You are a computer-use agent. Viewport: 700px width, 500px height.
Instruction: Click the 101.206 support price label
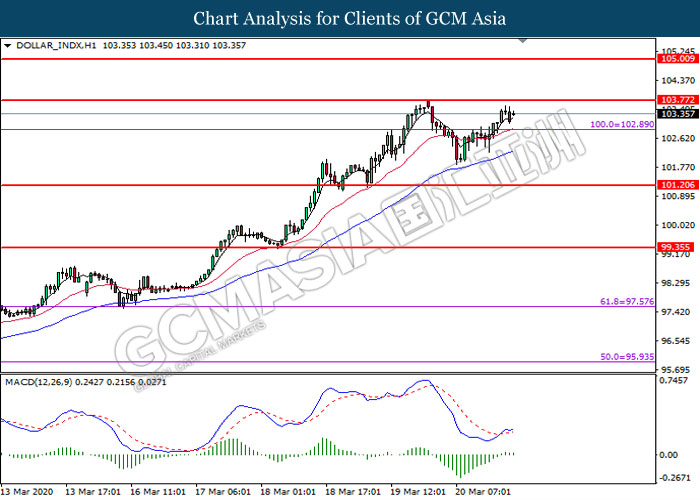tap(678, 185)
